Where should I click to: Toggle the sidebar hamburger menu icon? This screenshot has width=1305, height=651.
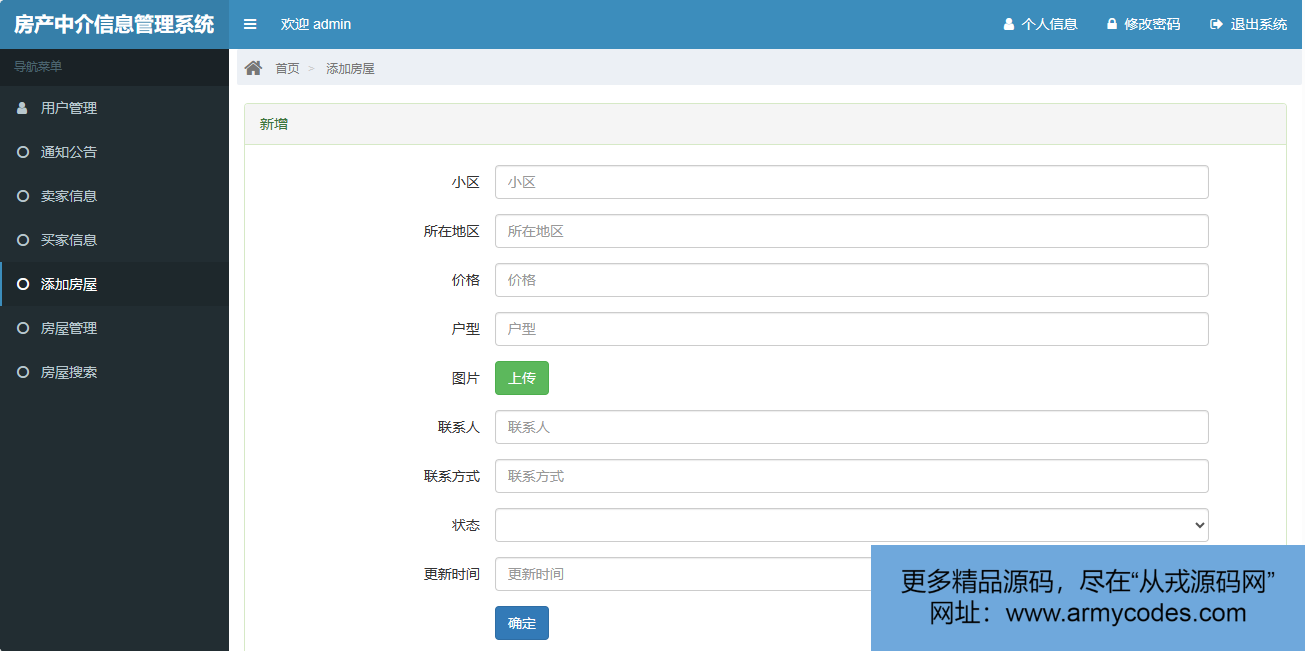click(250, 24)
